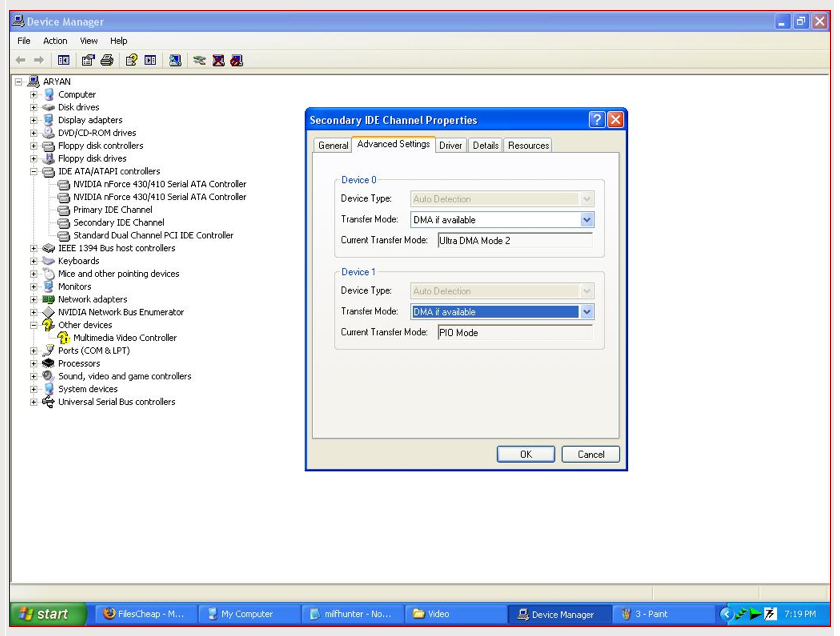
Task: Open the View menu
Action: 89,41
